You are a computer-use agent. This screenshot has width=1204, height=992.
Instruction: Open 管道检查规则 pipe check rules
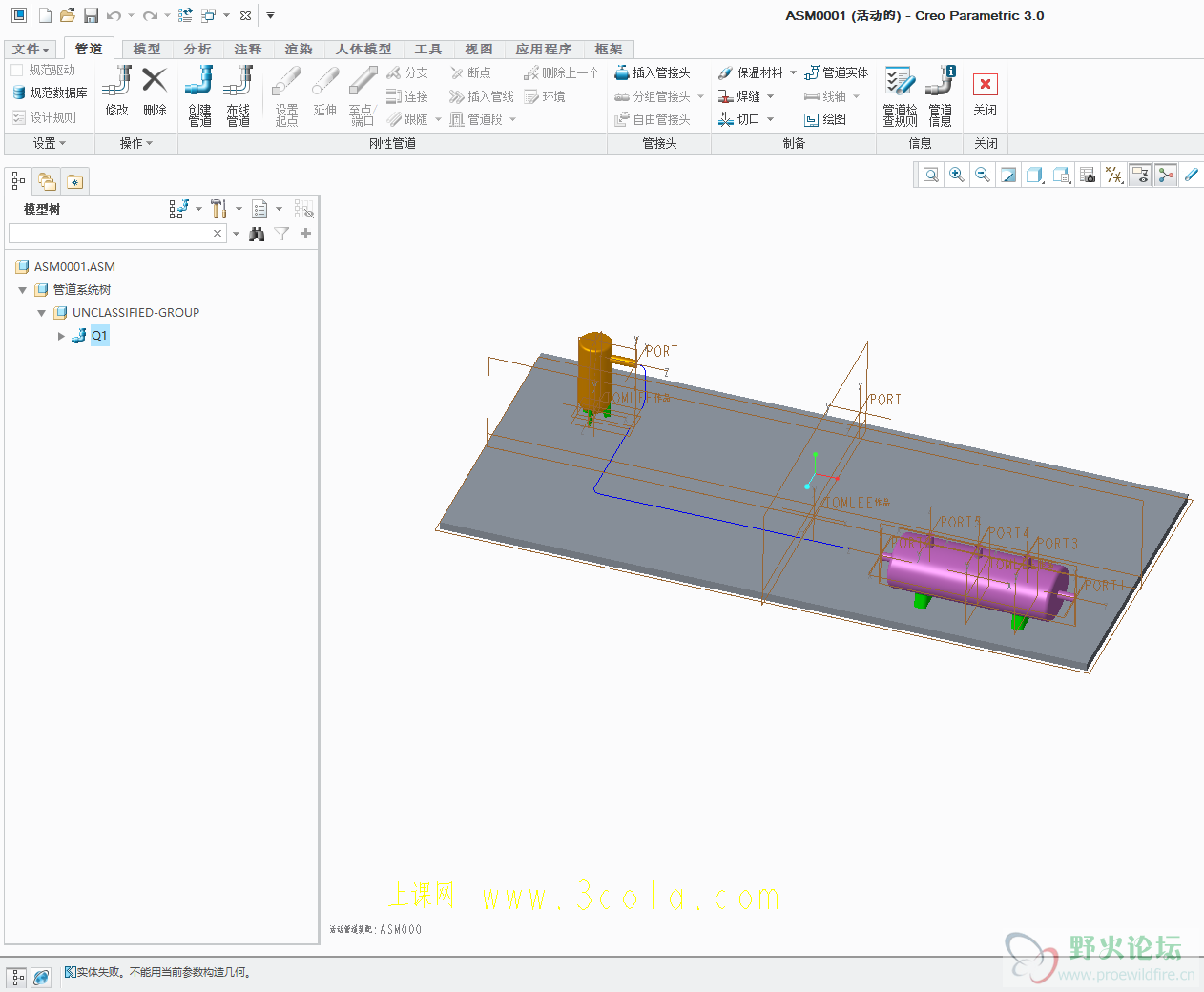(x=900, y=95)
